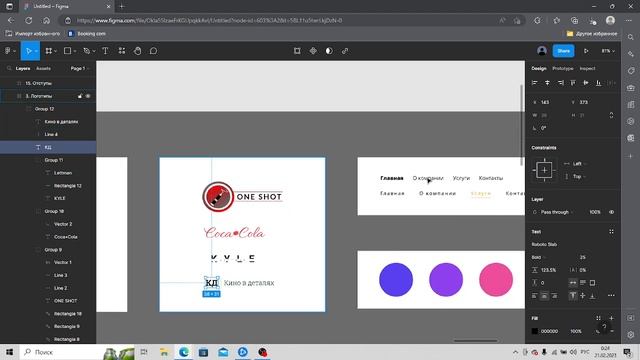Switch to the Design tab
The image size is (640, 360).
(x=539, y=69)
